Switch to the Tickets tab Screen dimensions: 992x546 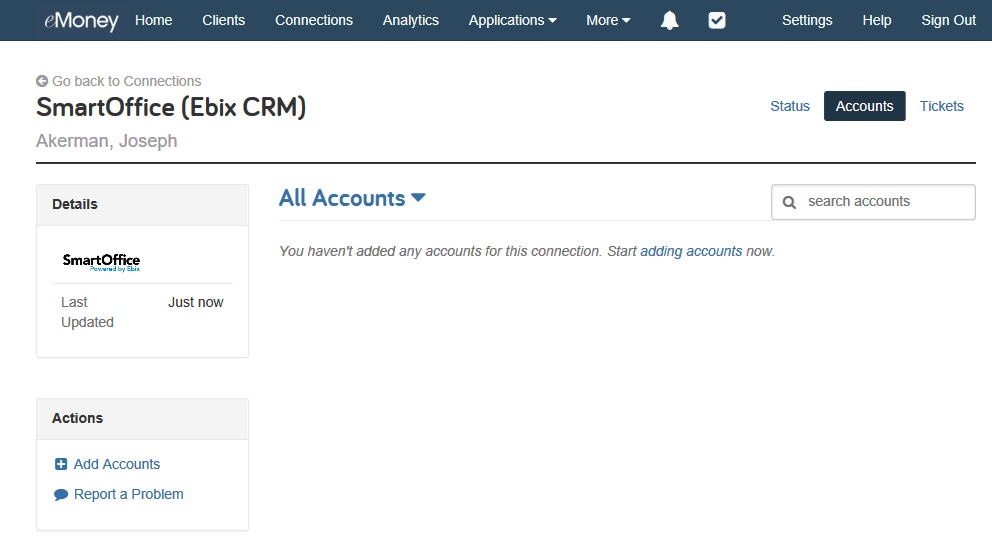point(941,106)
